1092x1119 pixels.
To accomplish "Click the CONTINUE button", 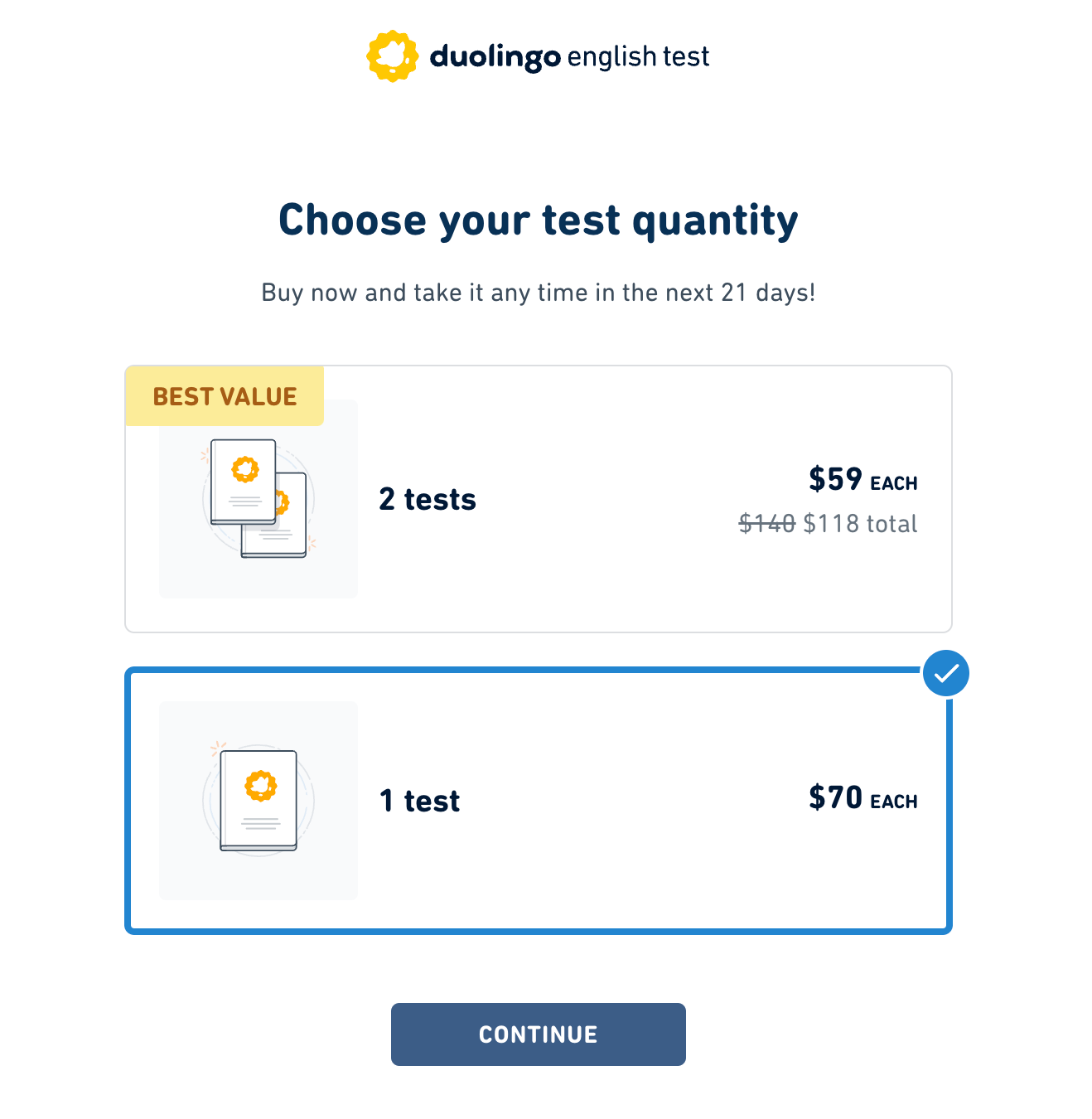I will (x=539, y=1034).
